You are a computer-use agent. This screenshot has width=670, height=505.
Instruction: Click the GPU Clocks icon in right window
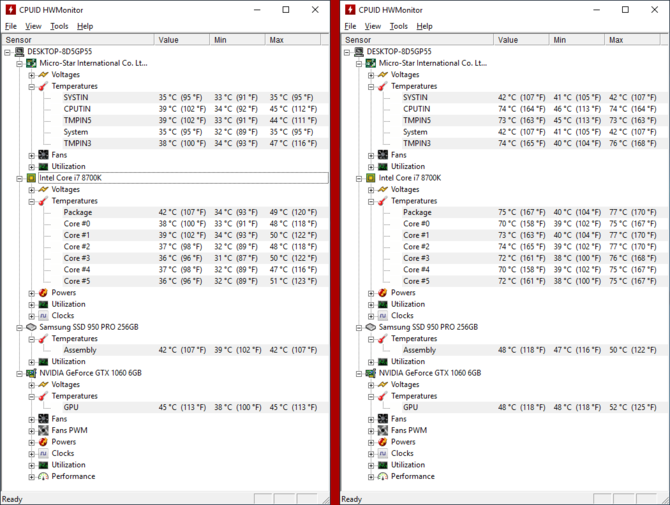[x=382, y=453]
